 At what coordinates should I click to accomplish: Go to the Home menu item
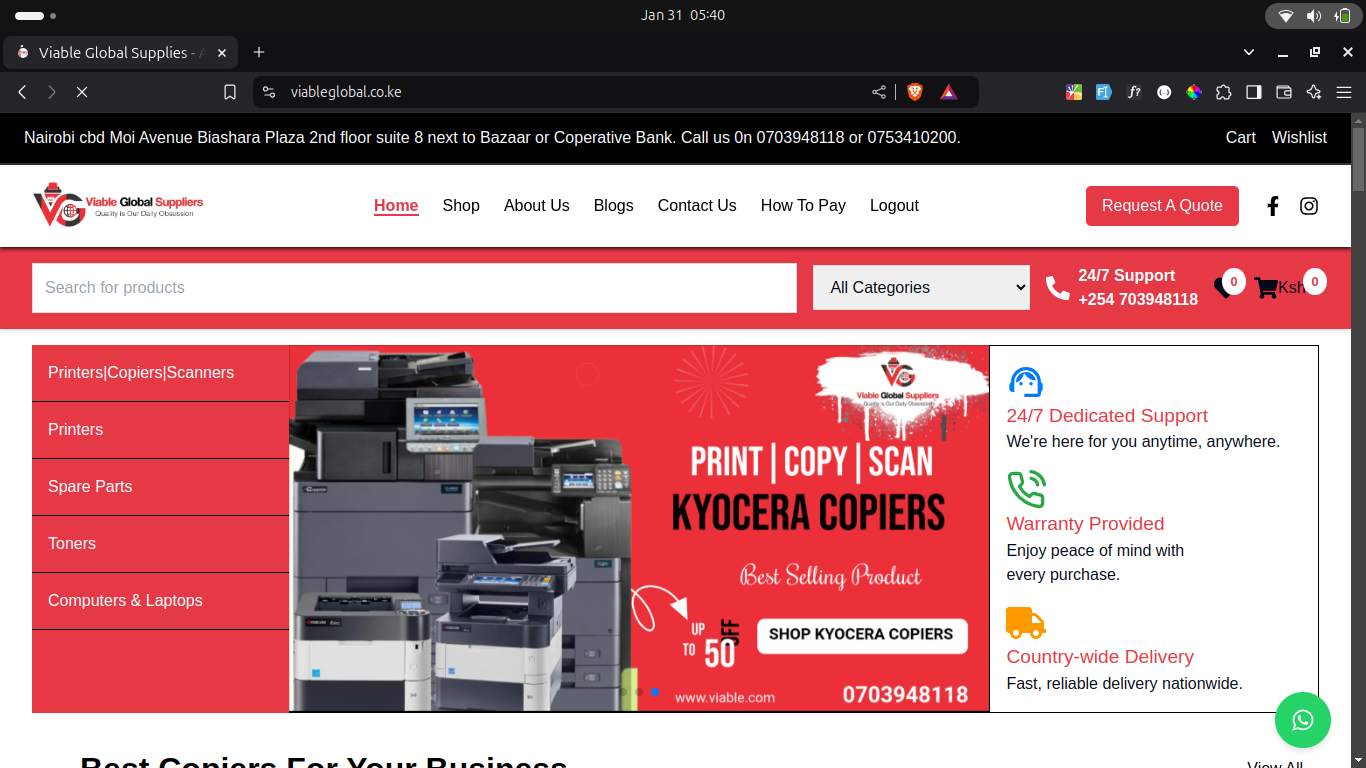tap(396, 206)
